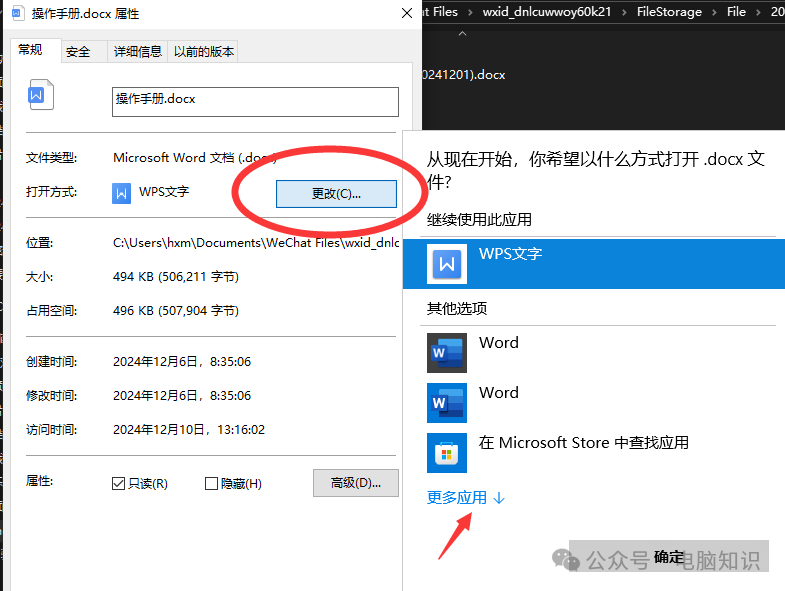Open the 详细信息 tab
This screenshot has width=785, height=591.
pos(138,52)
